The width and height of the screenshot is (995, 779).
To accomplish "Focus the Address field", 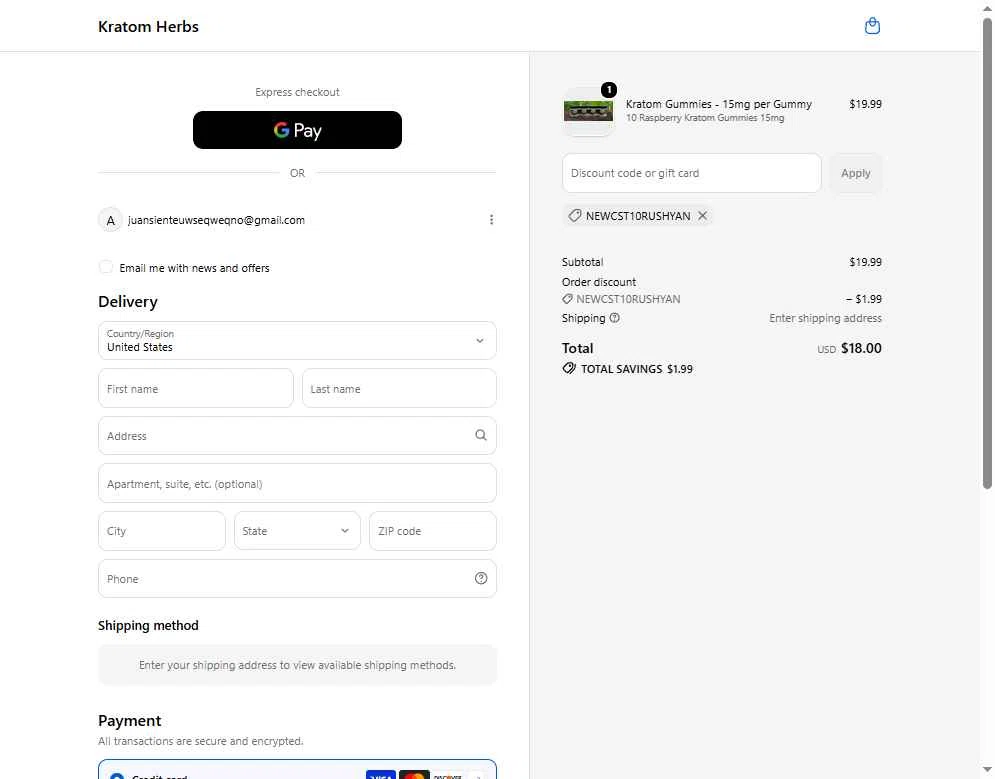I will 297,436.
